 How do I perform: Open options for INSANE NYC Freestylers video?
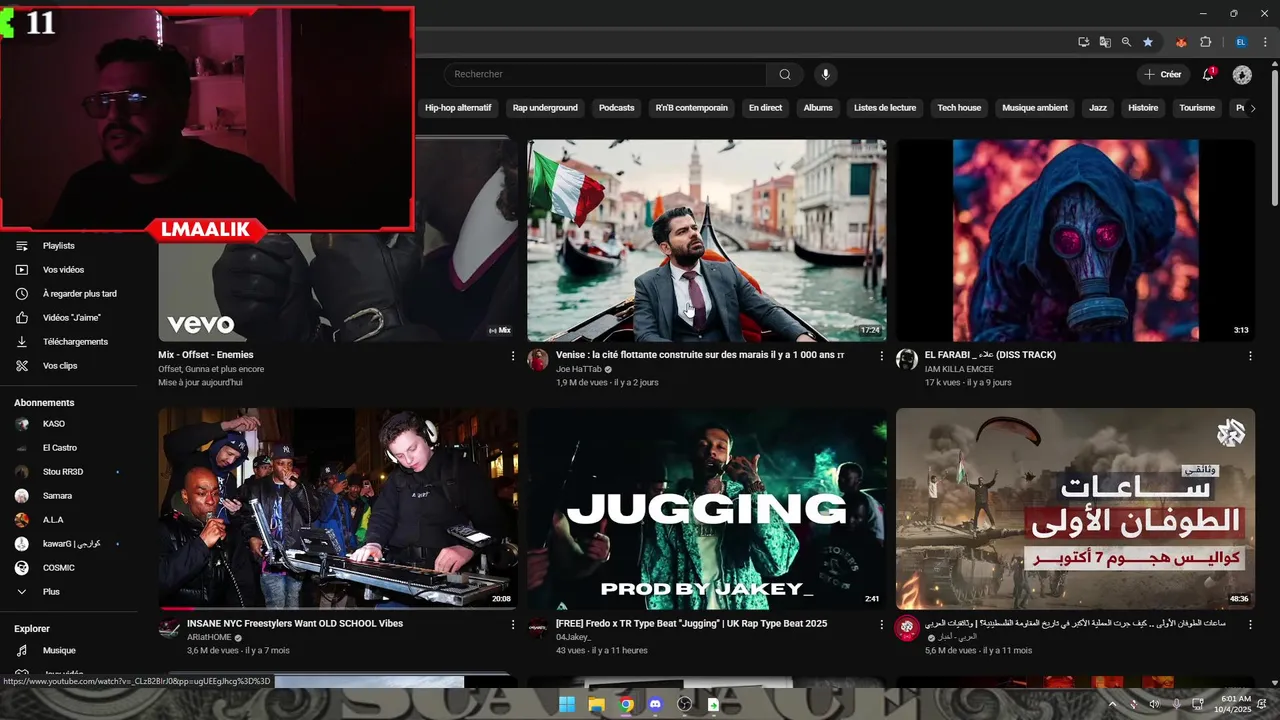pos(513,625)
